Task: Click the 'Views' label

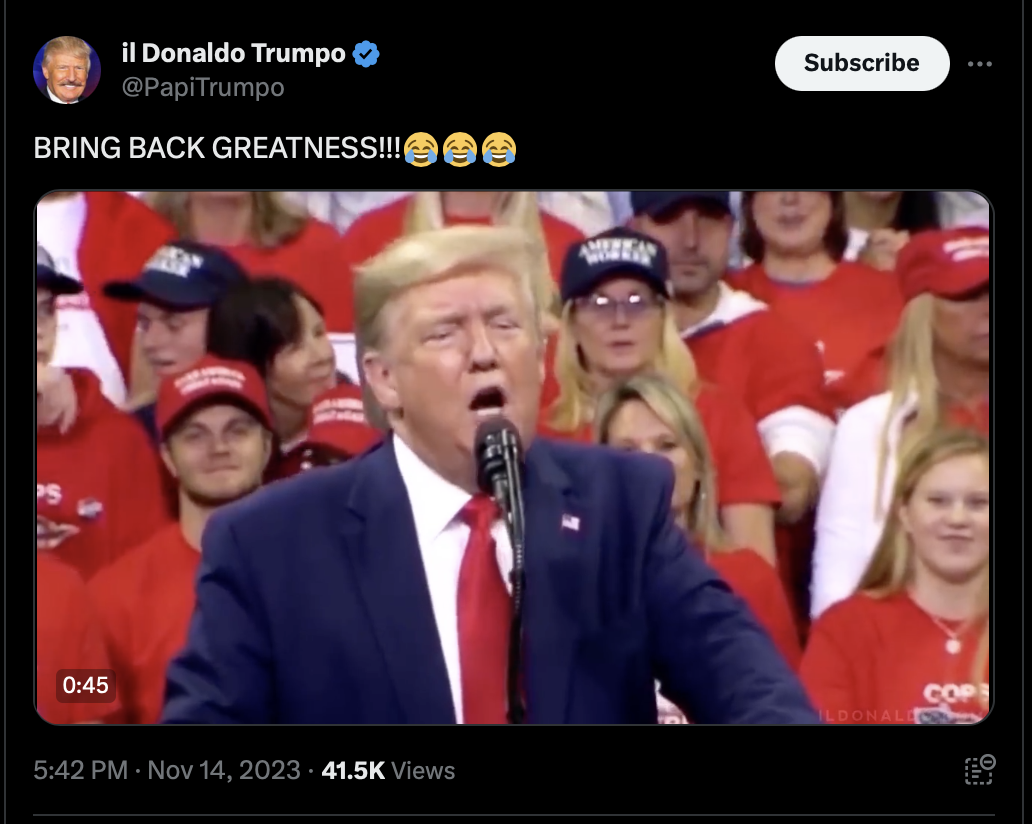Action: (x=423, y=771)
